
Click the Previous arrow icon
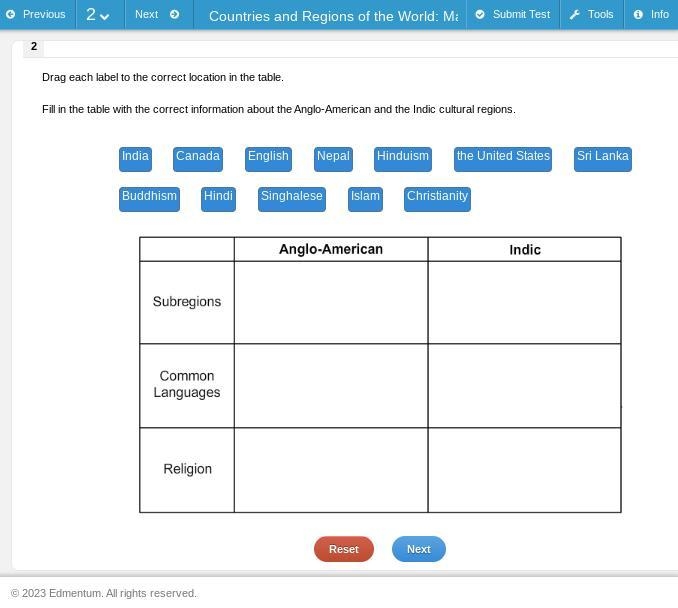click(11, 14)
